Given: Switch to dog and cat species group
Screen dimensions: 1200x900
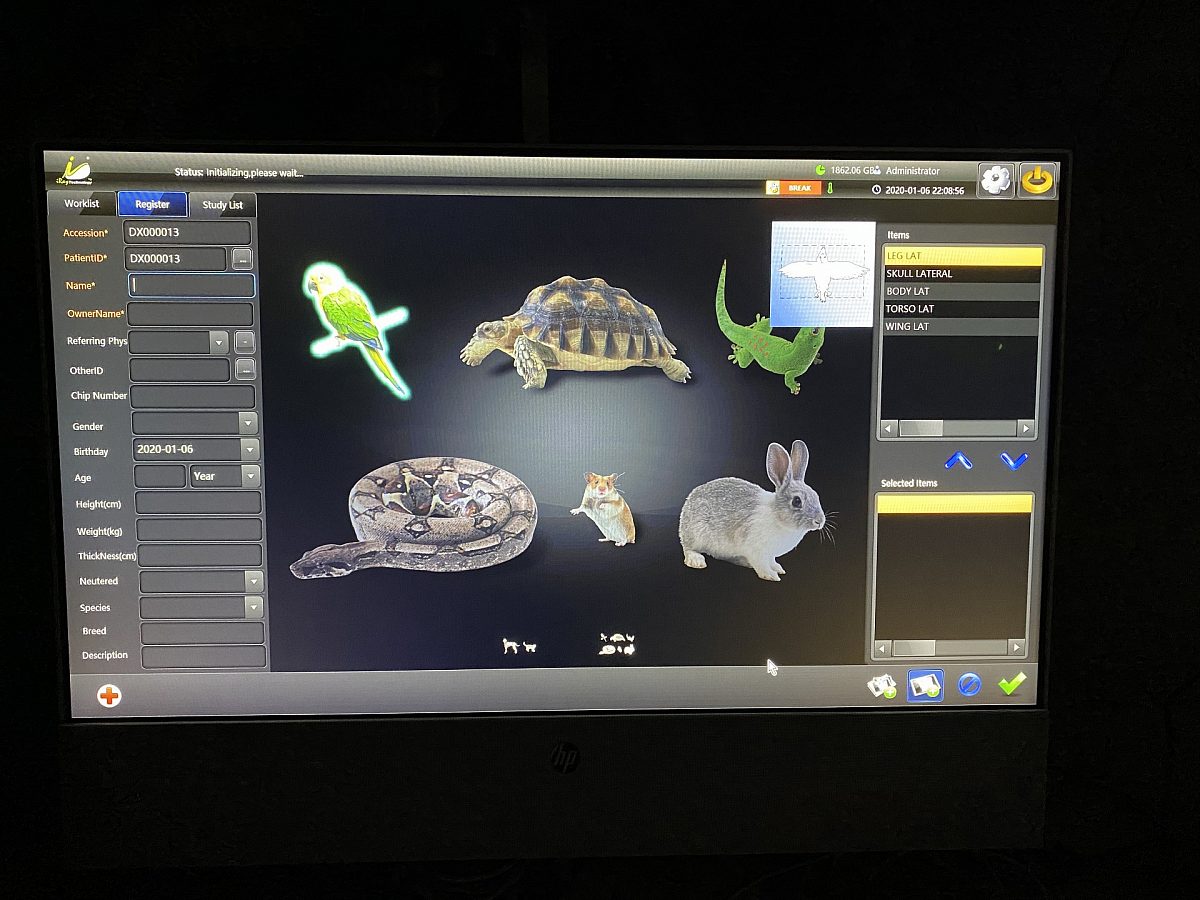Looking at the screenshot, I should coord(519,646).
